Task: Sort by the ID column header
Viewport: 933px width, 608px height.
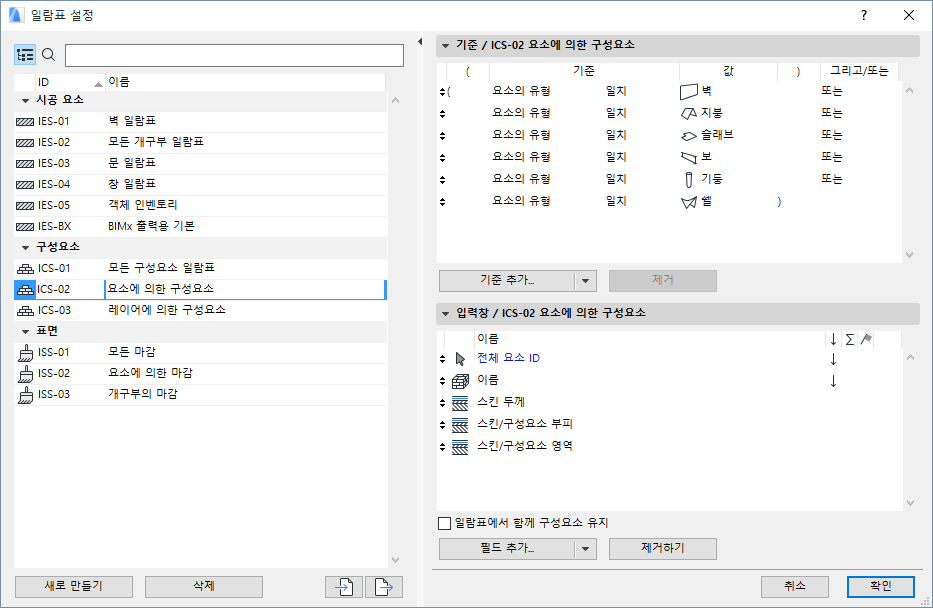Action: coord(70,82)
